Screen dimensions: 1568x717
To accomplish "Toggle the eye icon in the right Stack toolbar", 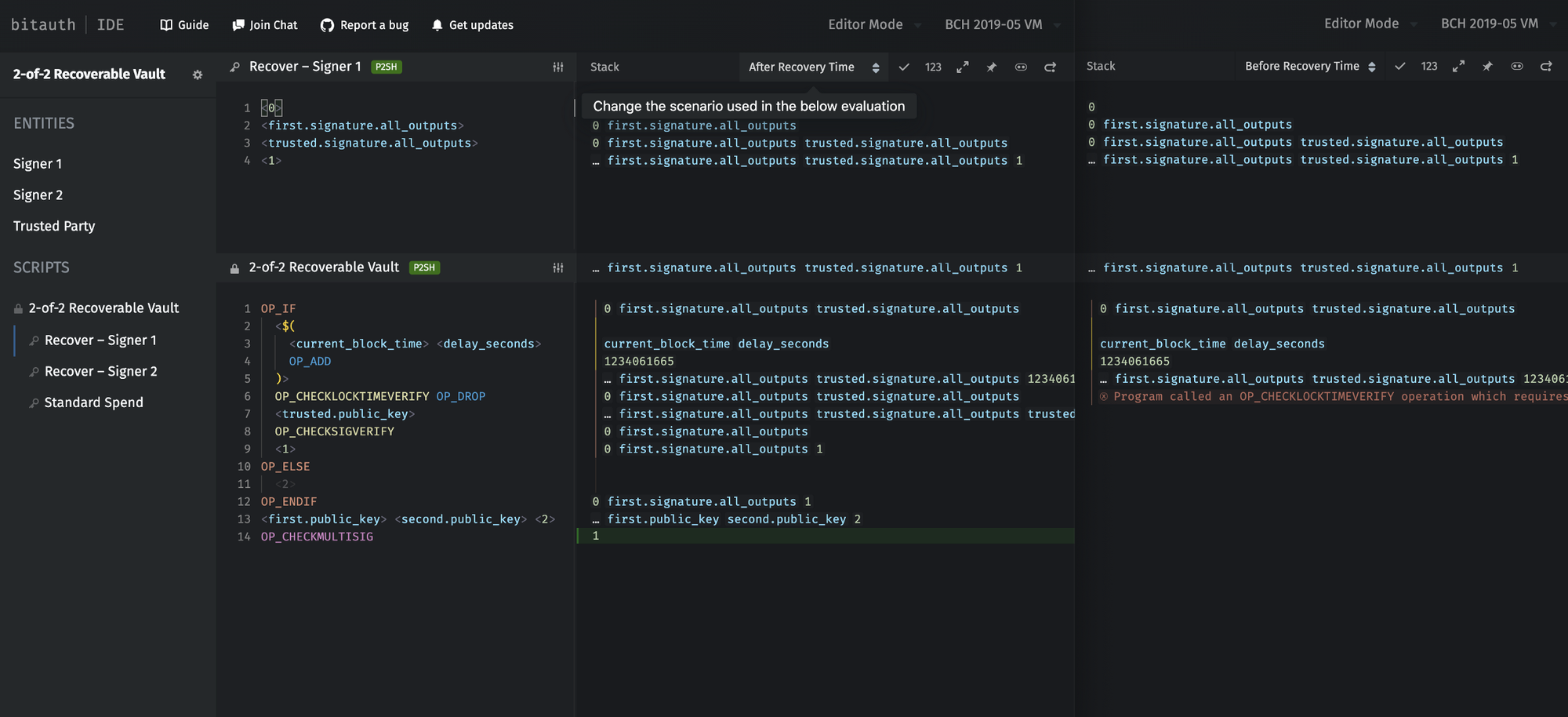I will (1517, 66).
